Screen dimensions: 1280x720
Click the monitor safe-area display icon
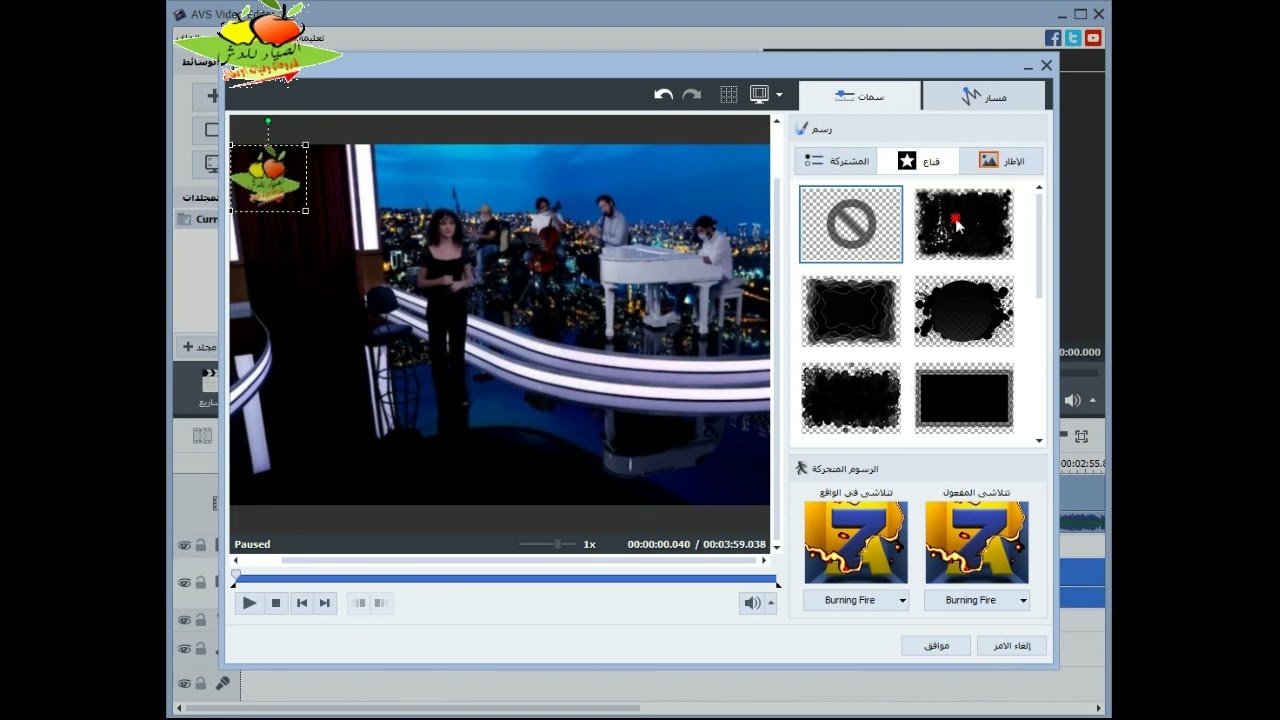tap(759, 95)
